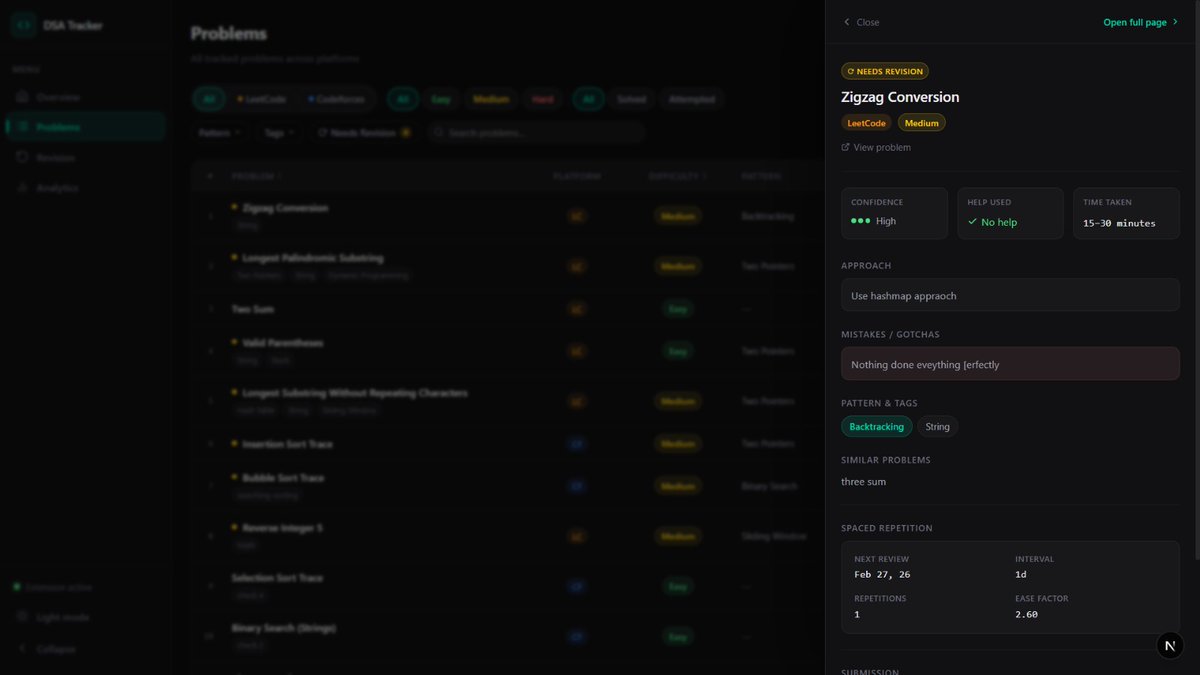Sort by the Problem column header
Image resolution: width=1200 pixels, height=675 pixels.
pyautogui.click(x=256, y=176)
